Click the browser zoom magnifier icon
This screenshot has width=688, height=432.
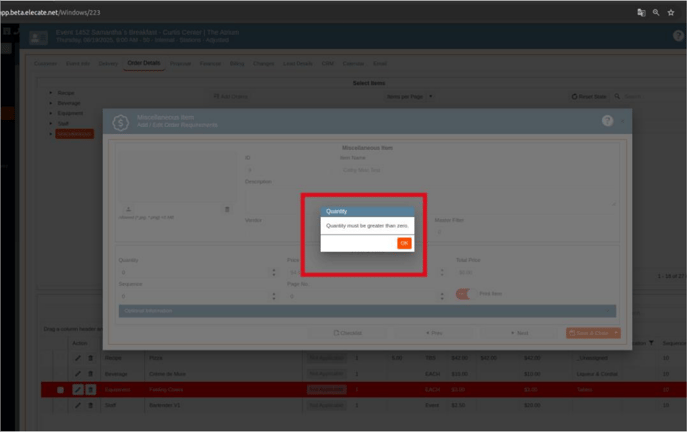pos(656,12)
